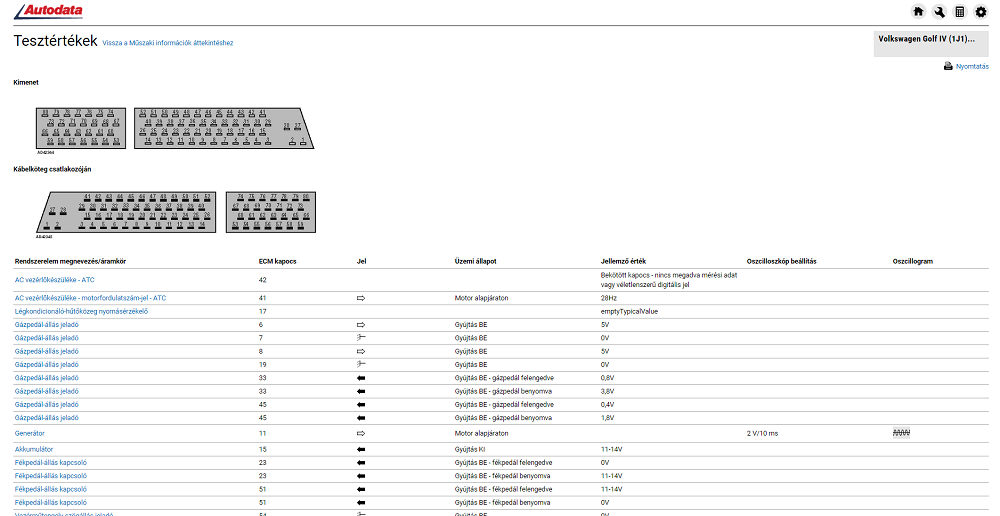1000x516 pixels.
Task: Click the 'Üzemi állapot' column header
Action: click(475, 262)
